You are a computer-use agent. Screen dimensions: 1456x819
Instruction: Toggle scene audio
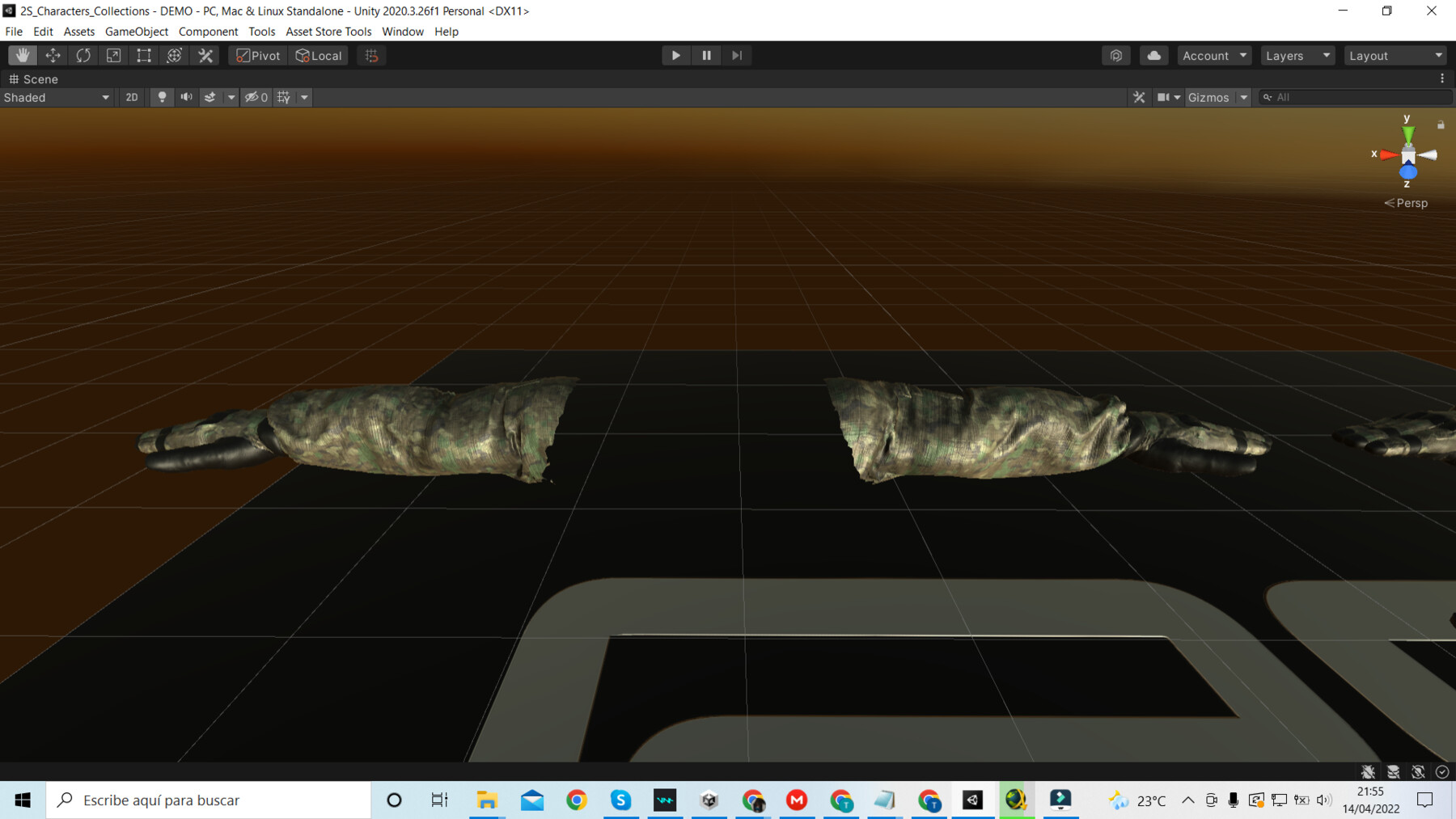click(186, 97)
